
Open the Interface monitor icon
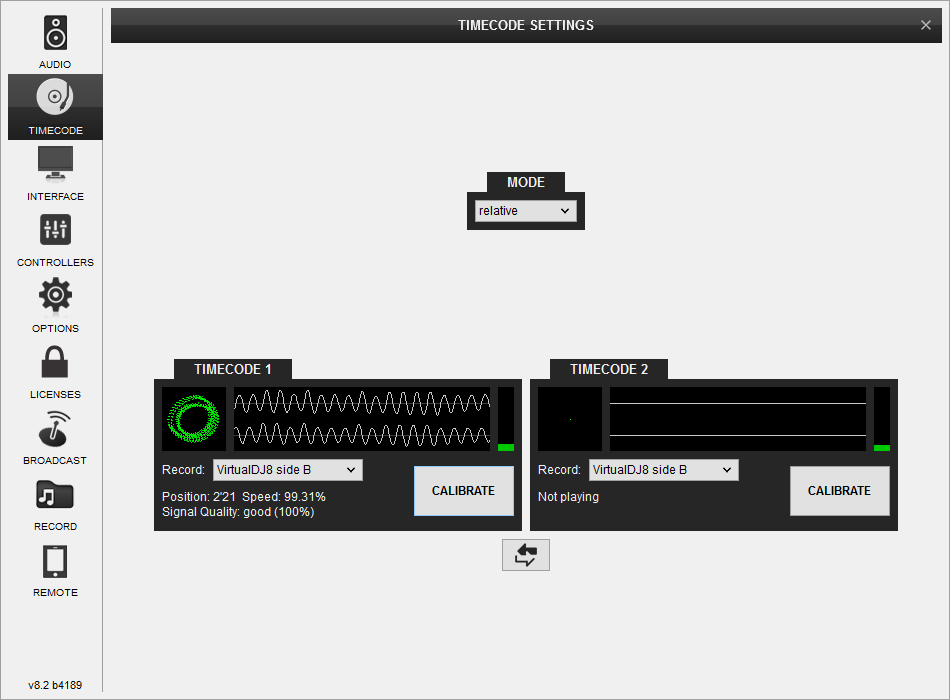pos(55,164)
